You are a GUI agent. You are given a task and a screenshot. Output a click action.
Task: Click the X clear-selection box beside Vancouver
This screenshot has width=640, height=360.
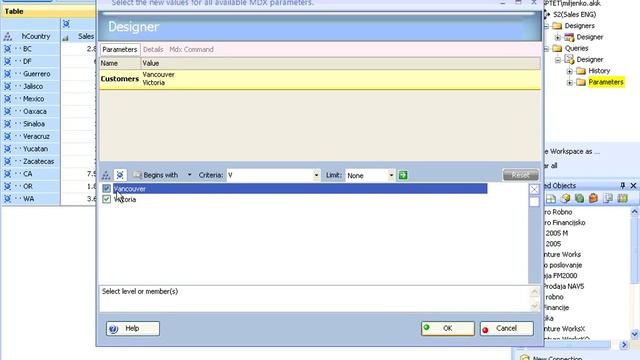(x=534, y=189)
